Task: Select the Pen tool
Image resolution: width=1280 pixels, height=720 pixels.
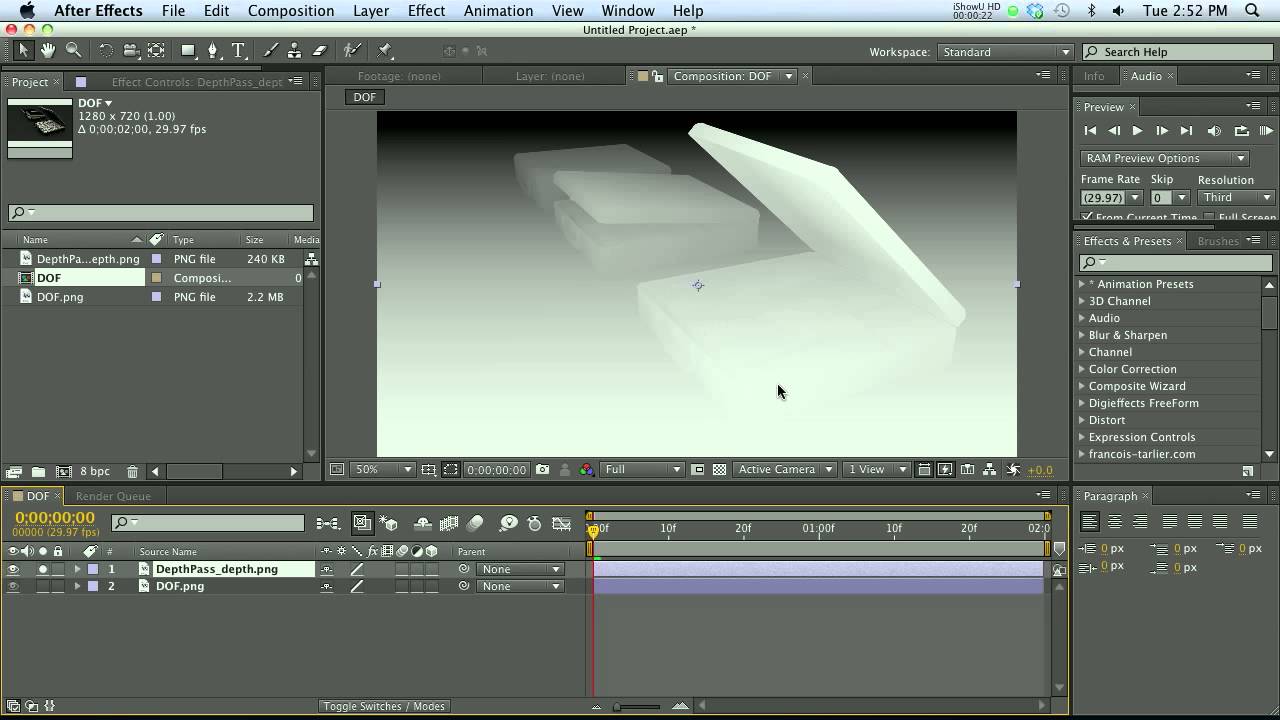Action: 212,50
